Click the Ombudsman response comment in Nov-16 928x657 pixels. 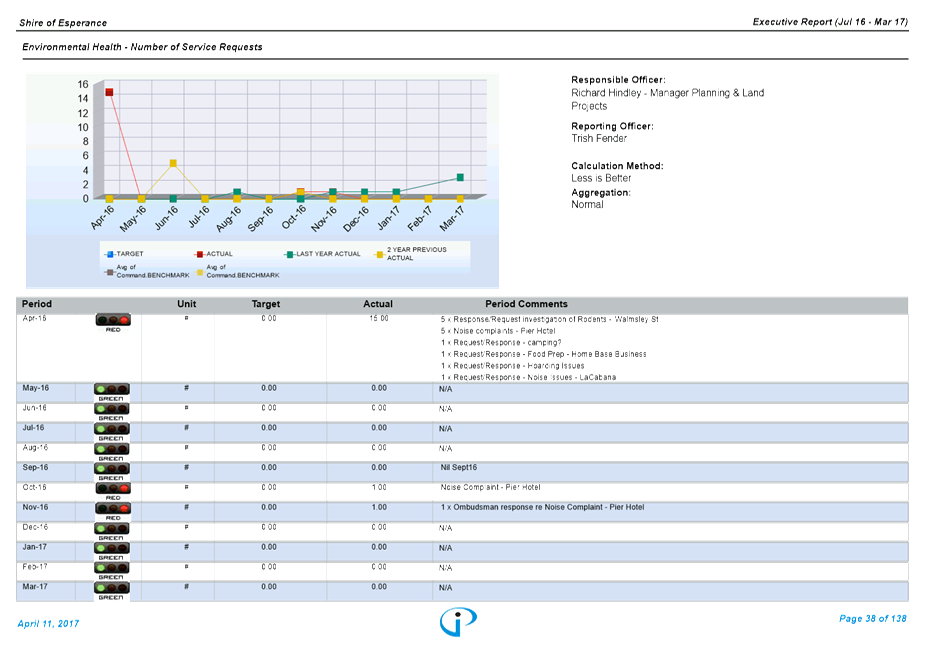[542, 507]
